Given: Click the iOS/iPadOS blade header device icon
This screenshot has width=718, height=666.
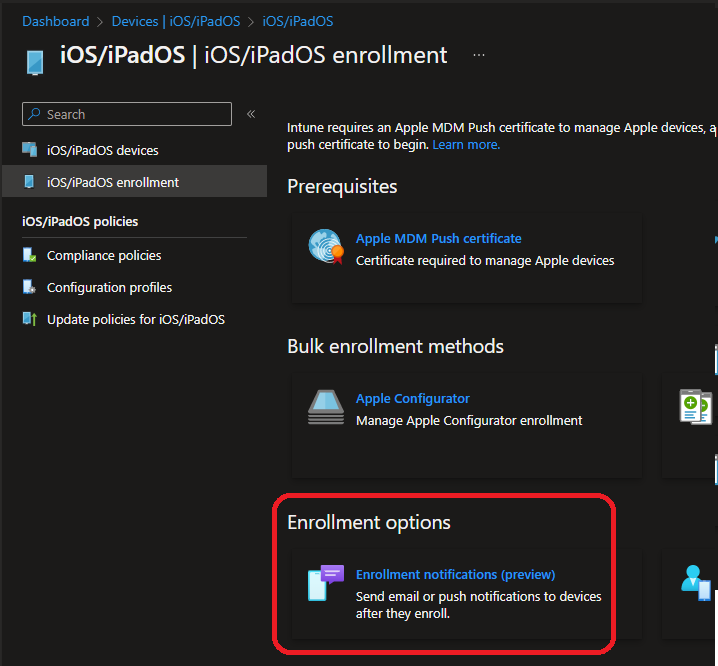Looking at the screenshot, I should coord(35,63).
